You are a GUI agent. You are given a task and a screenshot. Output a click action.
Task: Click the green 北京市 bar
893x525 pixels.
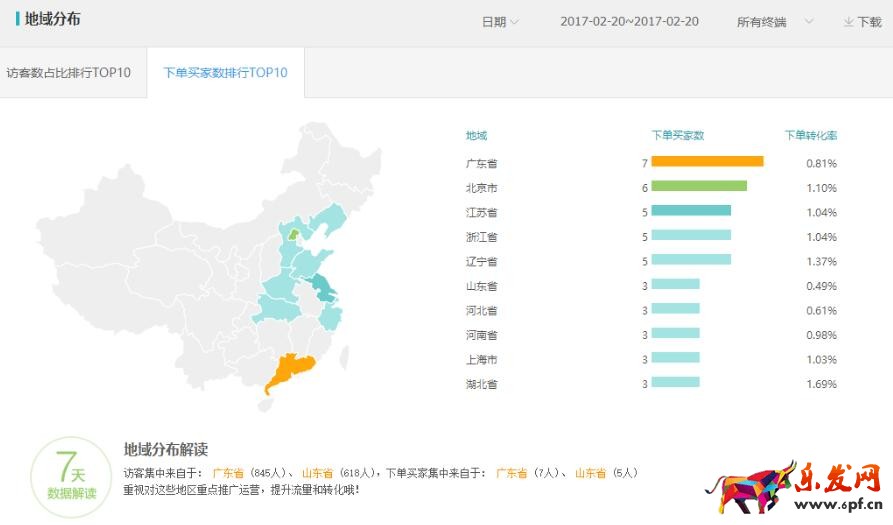699,186
